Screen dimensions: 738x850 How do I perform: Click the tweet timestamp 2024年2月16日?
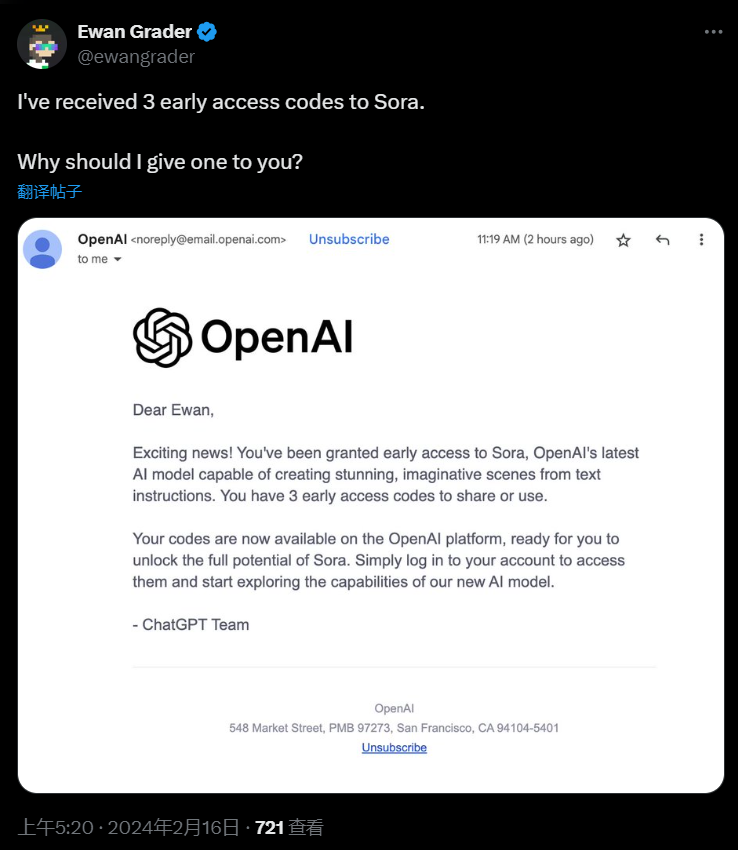pyautogui.click(x=173, y=827)
